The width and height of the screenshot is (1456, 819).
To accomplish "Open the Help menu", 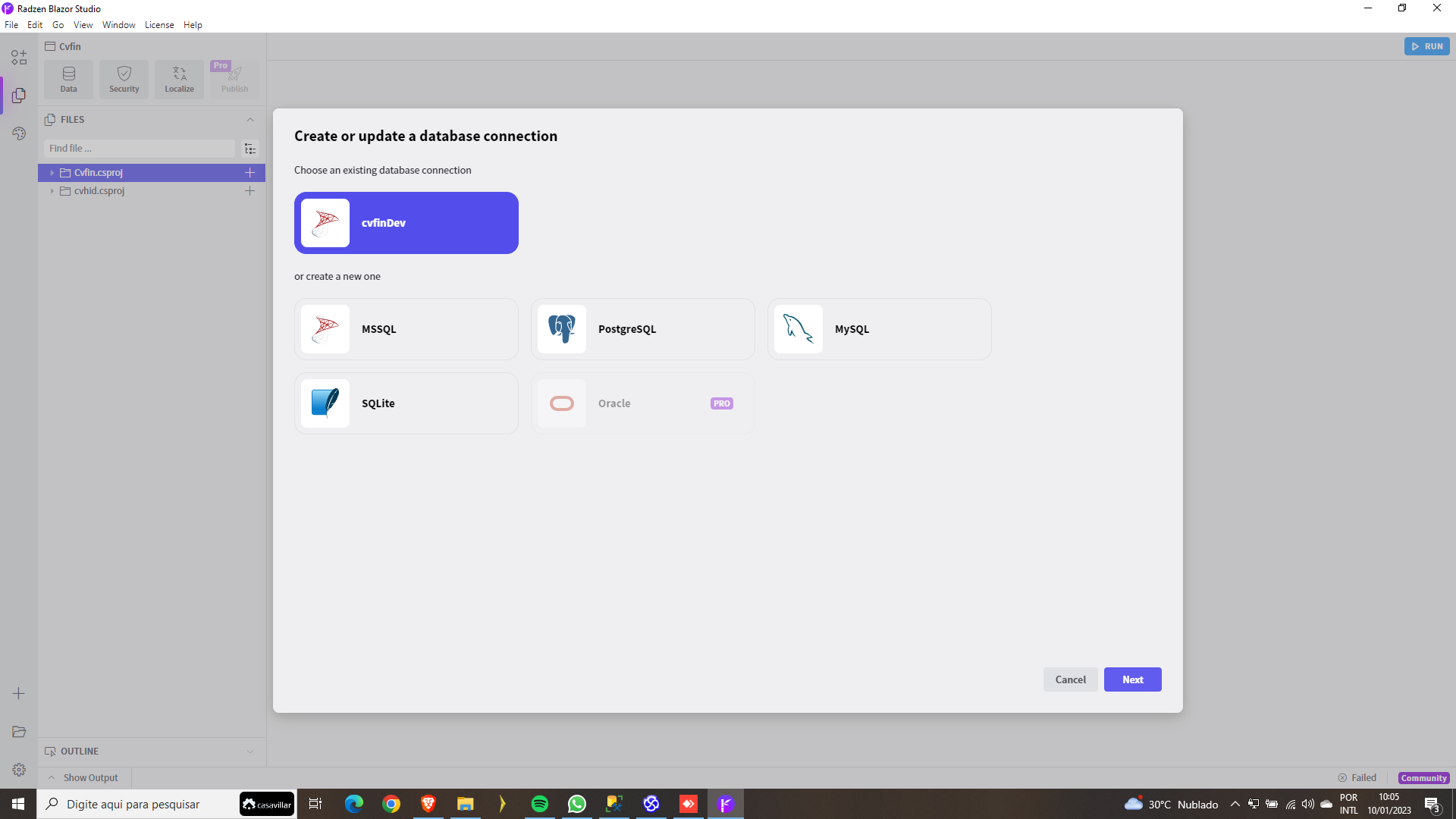I will click(x=193, y=25).
